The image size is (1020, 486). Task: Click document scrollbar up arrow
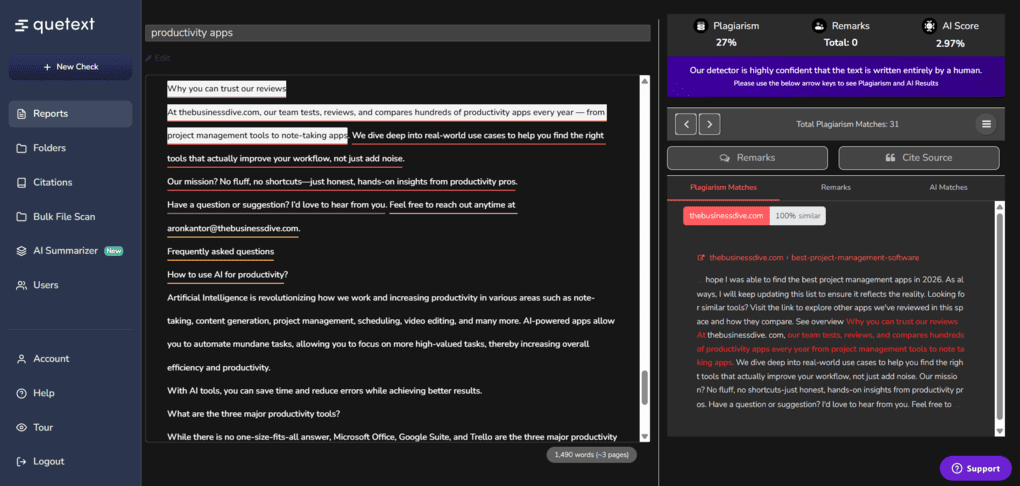click(645, 81)
